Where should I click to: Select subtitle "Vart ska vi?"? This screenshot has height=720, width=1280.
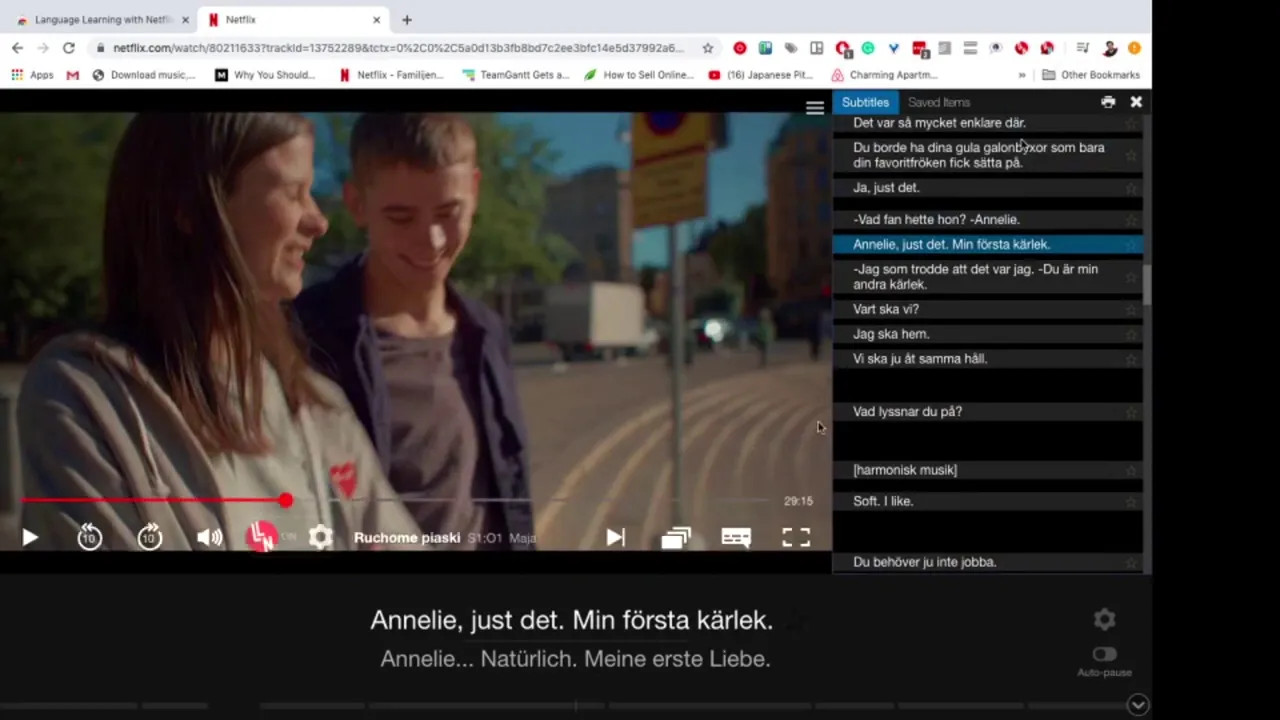click(988, 310)
